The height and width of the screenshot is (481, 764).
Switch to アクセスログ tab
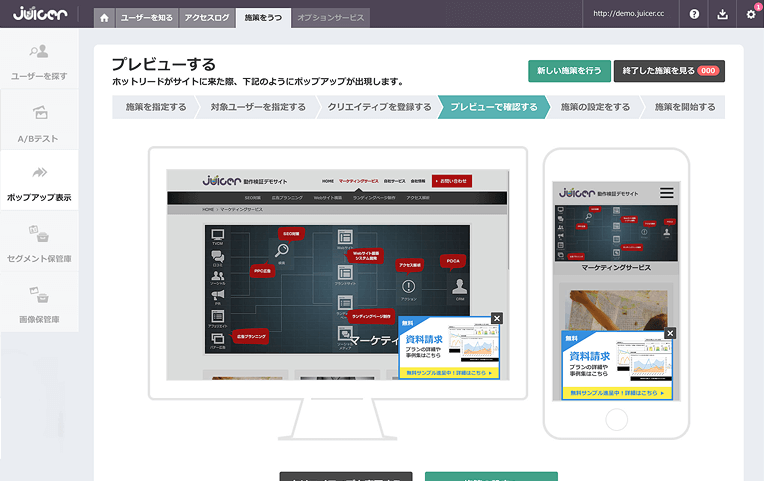pos(208,18)
